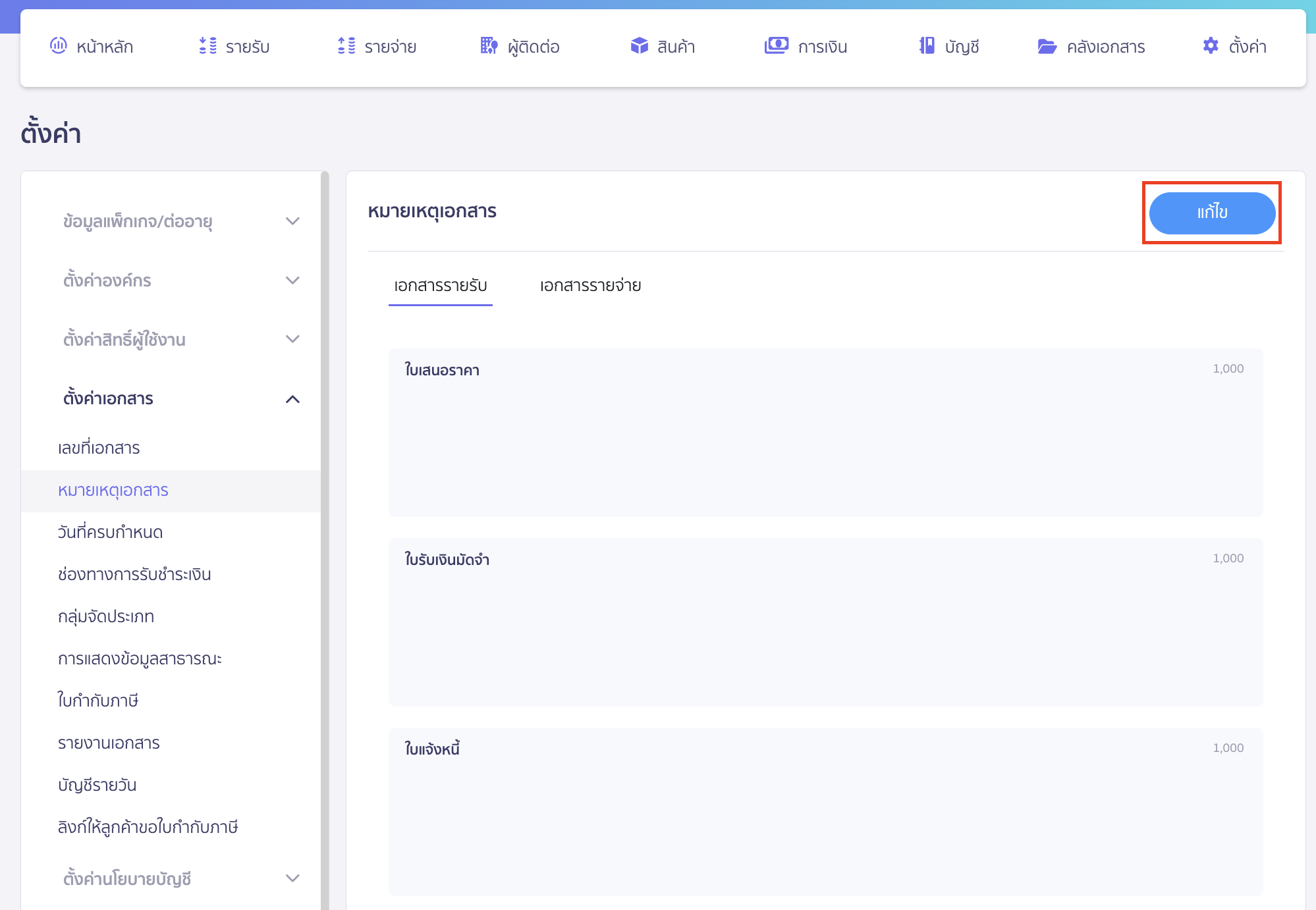
Task: Click the รายจ่าย expense coins icon
Action: click(x=346, y=45)
